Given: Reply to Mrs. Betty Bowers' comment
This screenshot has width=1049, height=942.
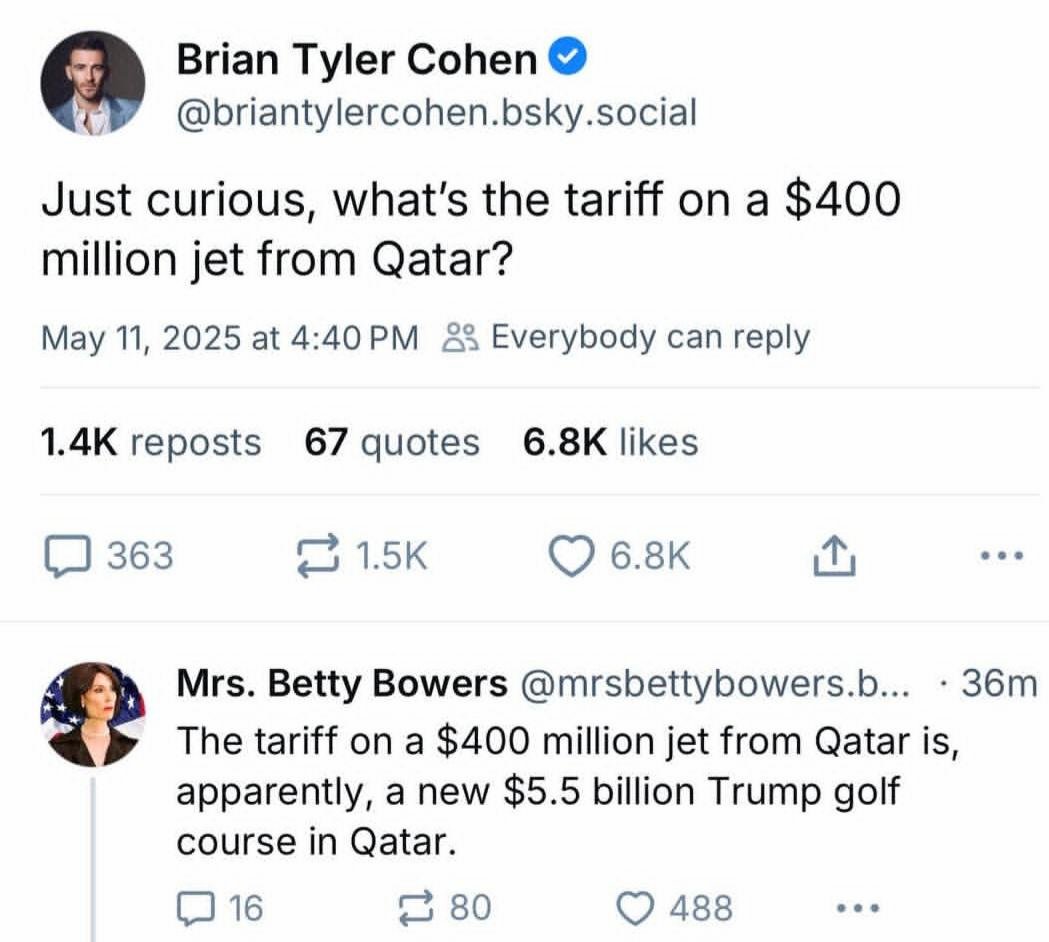Looking at the screenshot, I should click(x=191, y=908).
